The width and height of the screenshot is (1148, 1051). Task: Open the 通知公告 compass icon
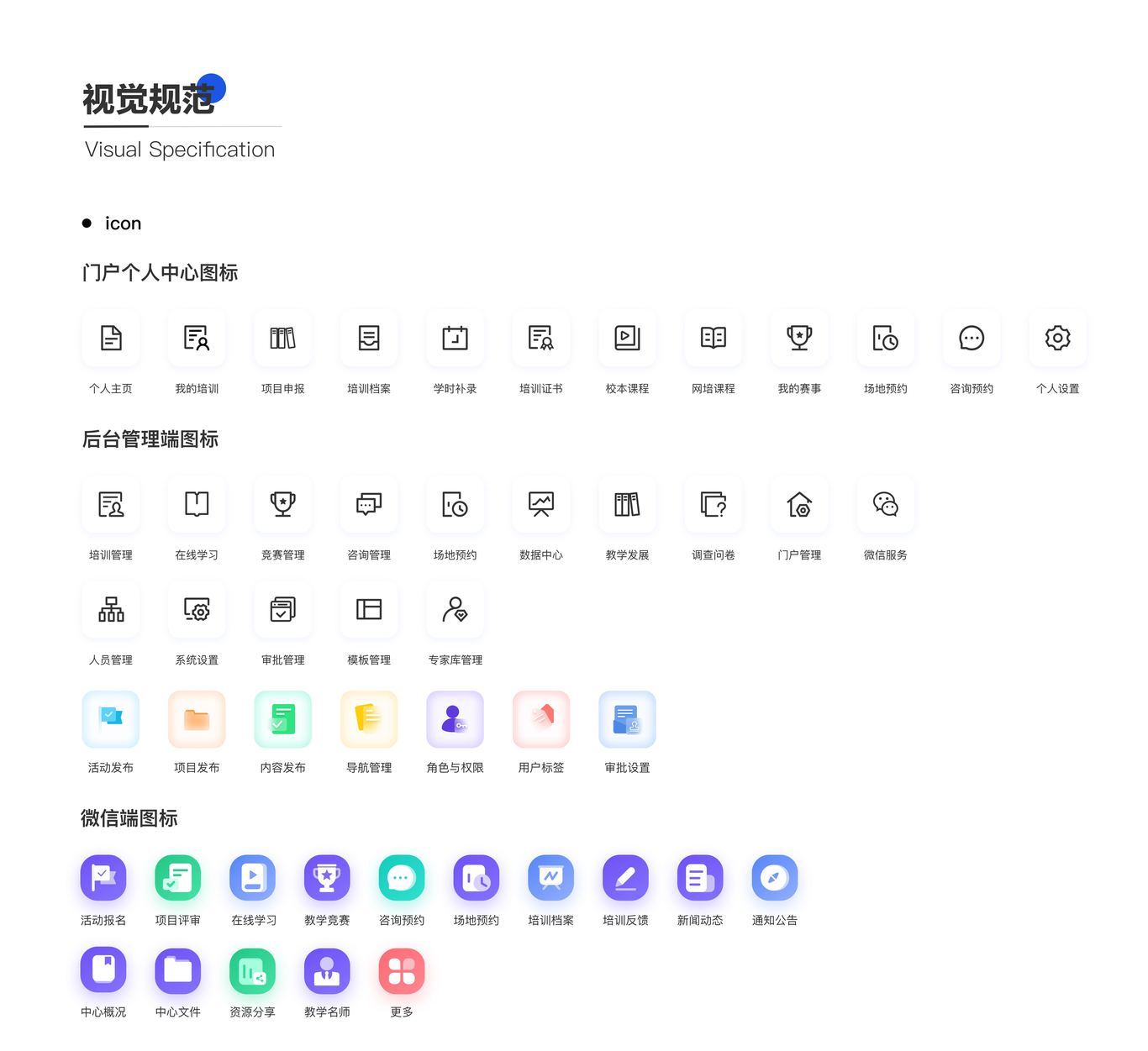coord(775,878)
